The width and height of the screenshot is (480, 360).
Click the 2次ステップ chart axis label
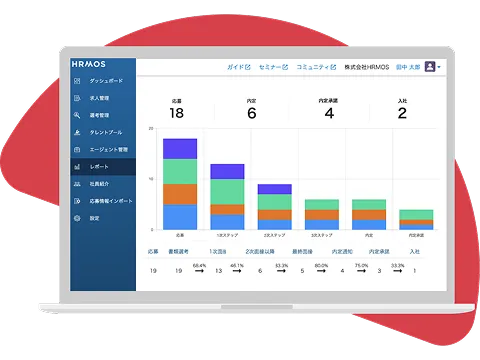pos(275,235)
